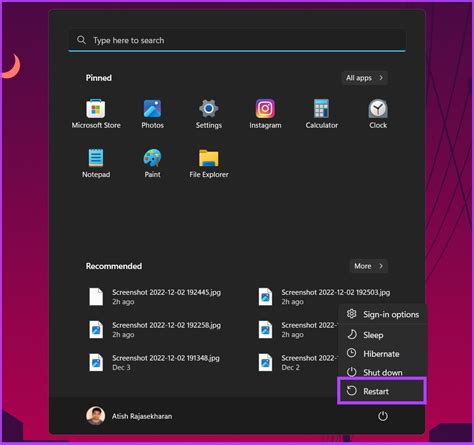Click the Instagram label text
The image size is (474, 445).
265,125
